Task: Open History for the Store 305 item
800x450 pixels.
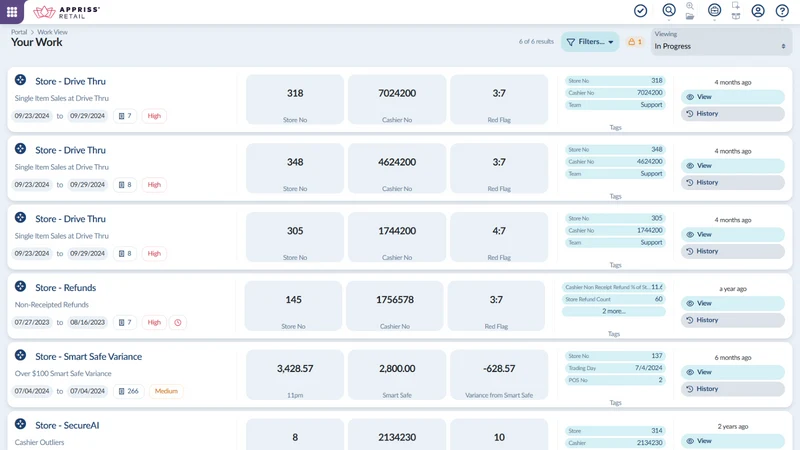Action: 733,252
